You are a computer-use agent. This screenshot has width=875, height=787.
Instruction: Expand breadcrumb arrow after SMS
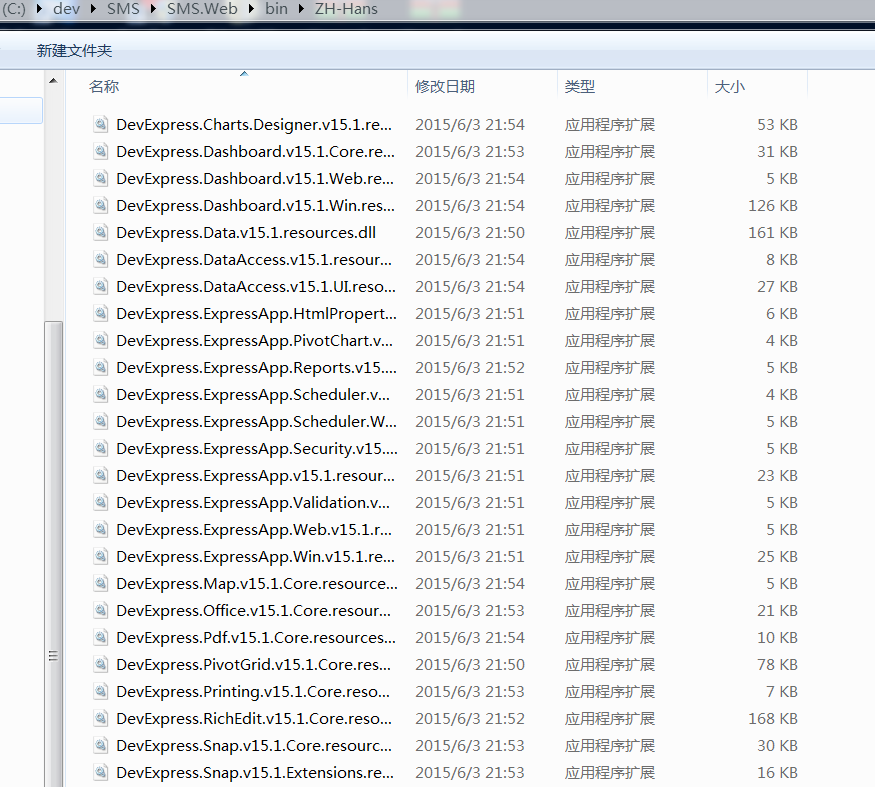153,9
